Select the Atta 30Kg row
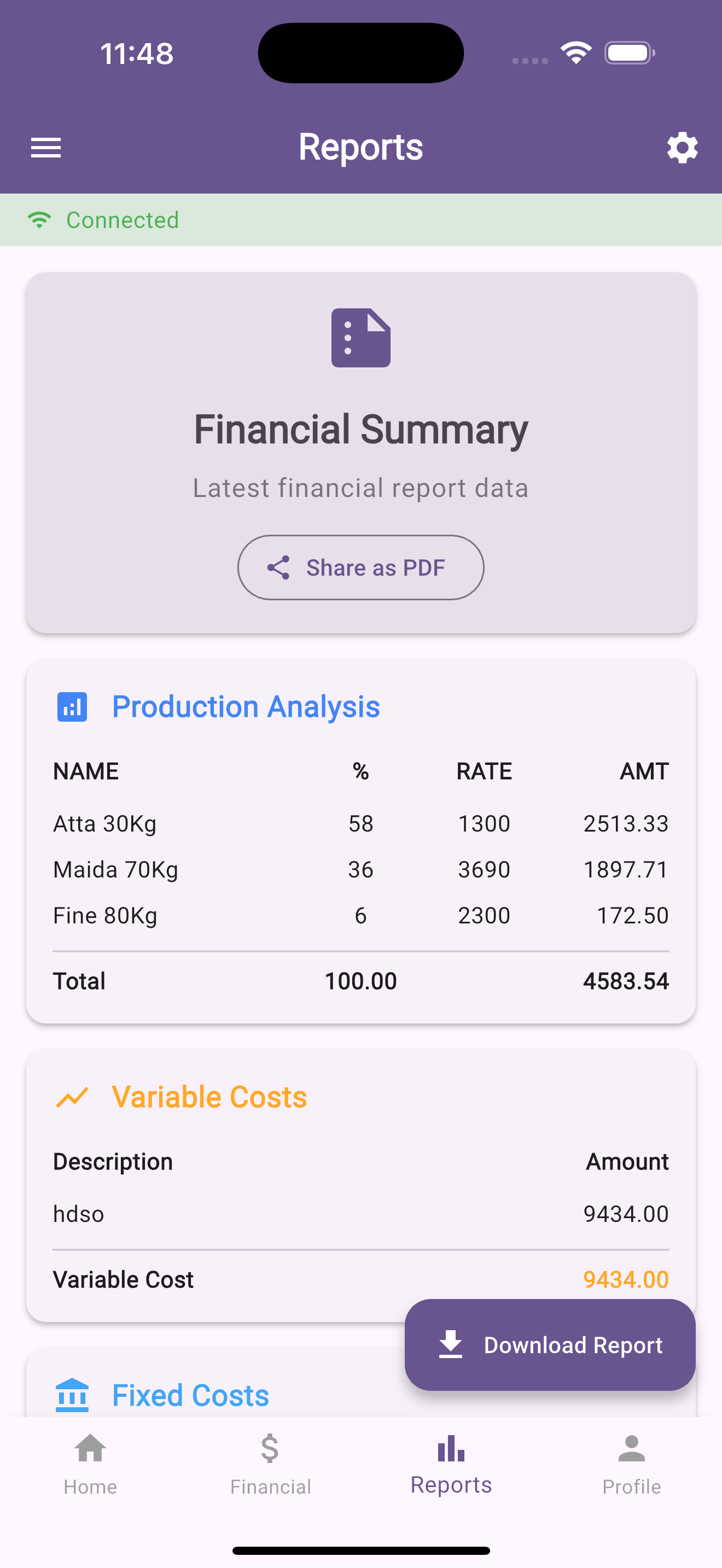Screen dimensions: 722x1568 click(361, 823)
